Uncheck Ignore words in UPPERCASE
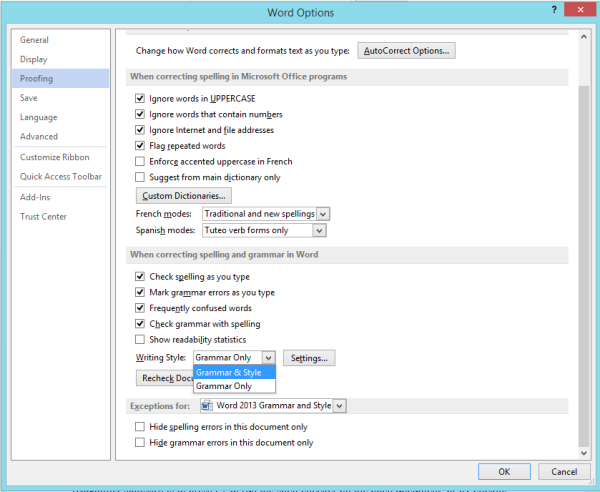600x492 pixels. 140,99
